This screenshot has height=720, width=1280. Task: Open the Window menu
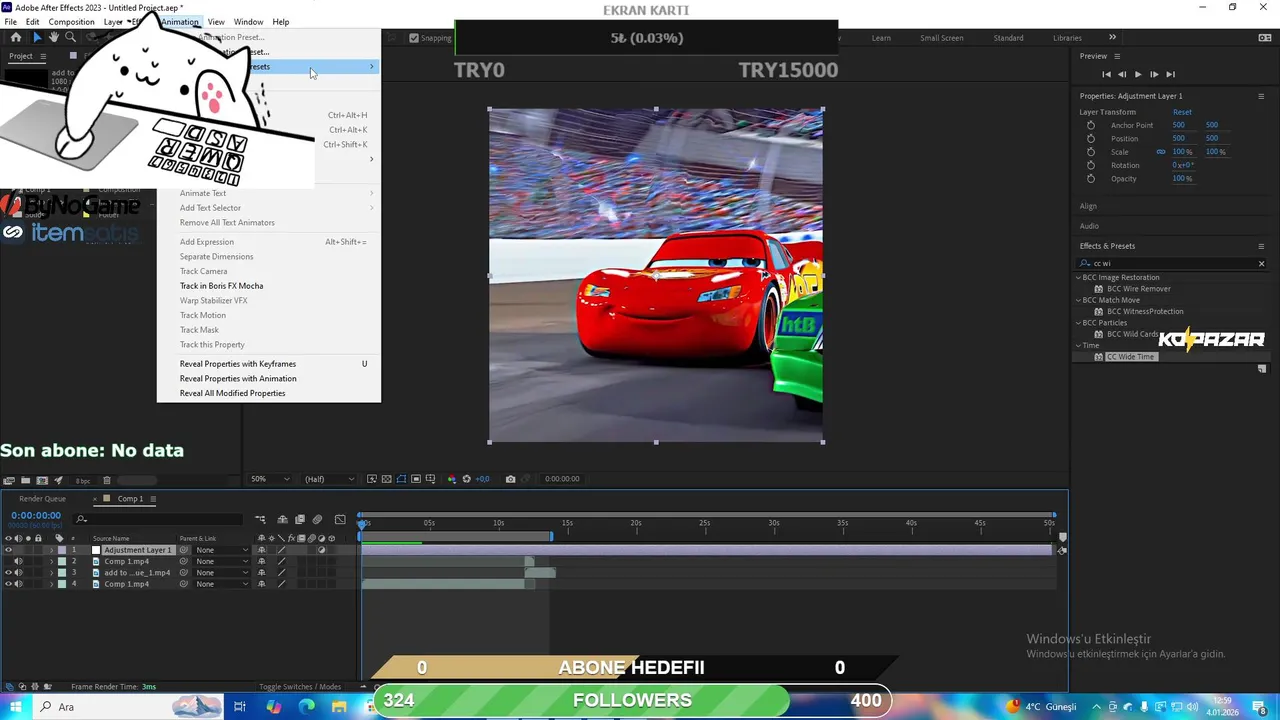click(x=248, y=22)
